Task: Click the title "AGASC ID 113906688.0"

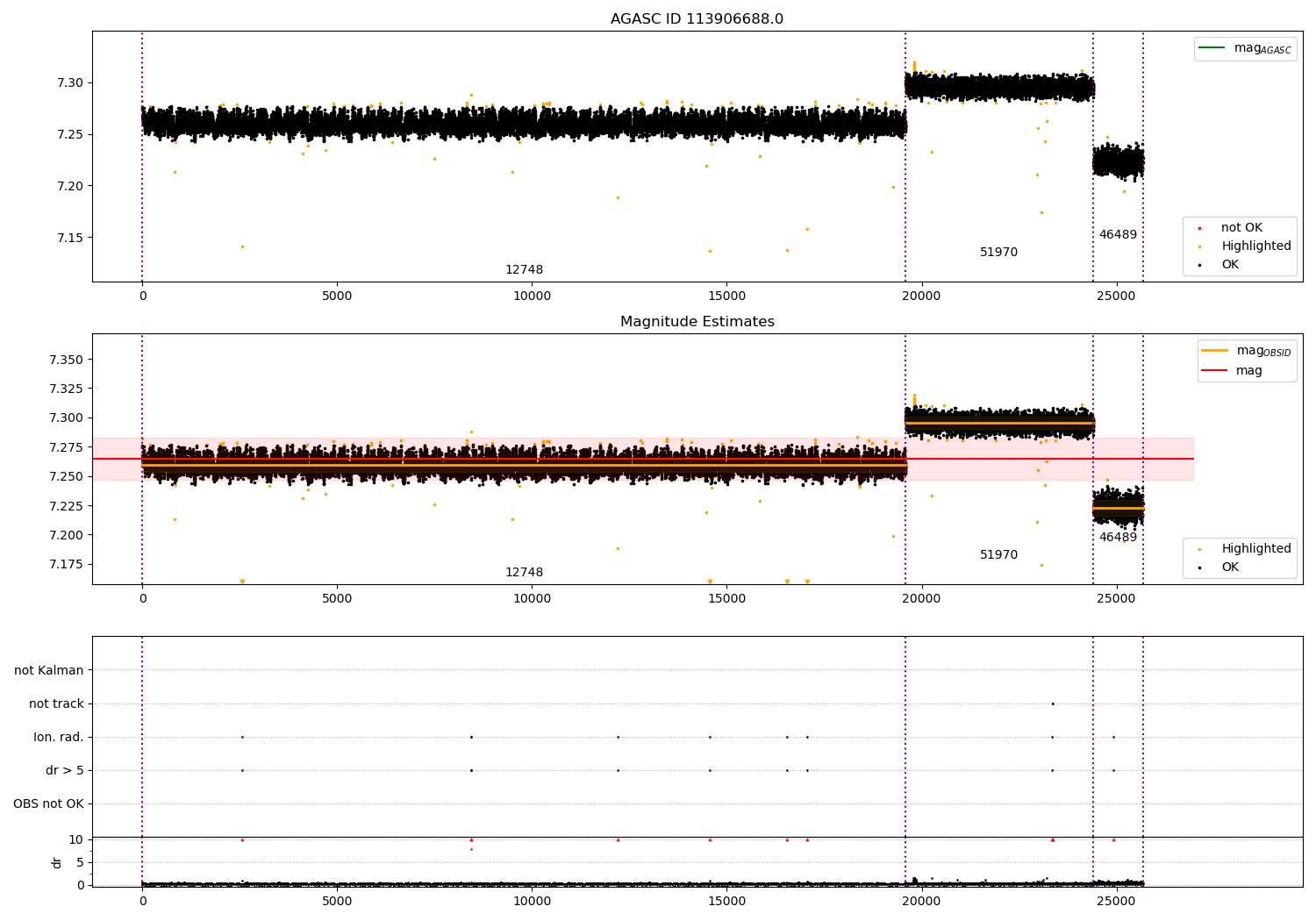Action: click(697, 19)
